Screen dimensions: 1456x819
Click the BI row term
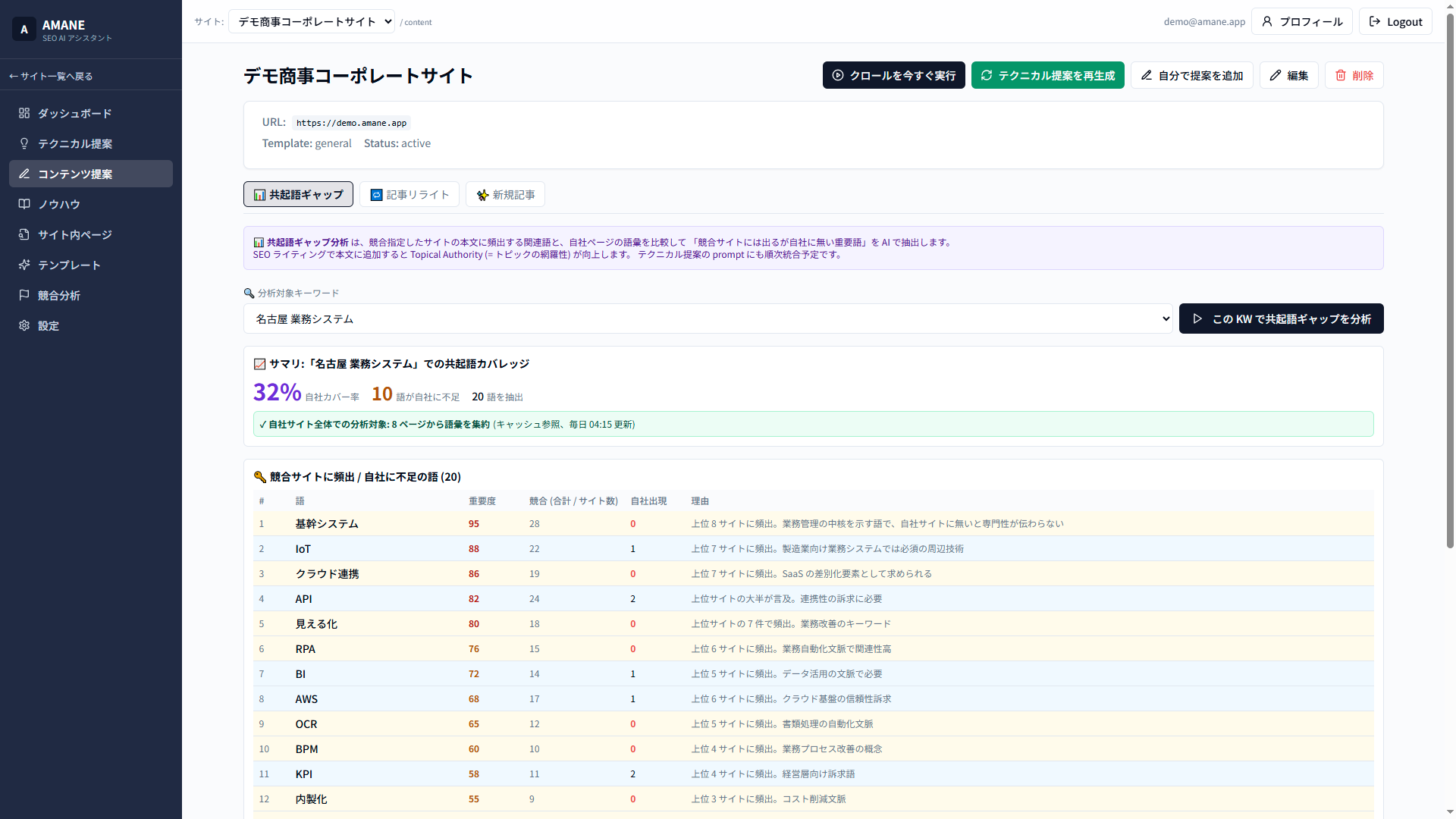pyautogui.click(x=300, y=674)
